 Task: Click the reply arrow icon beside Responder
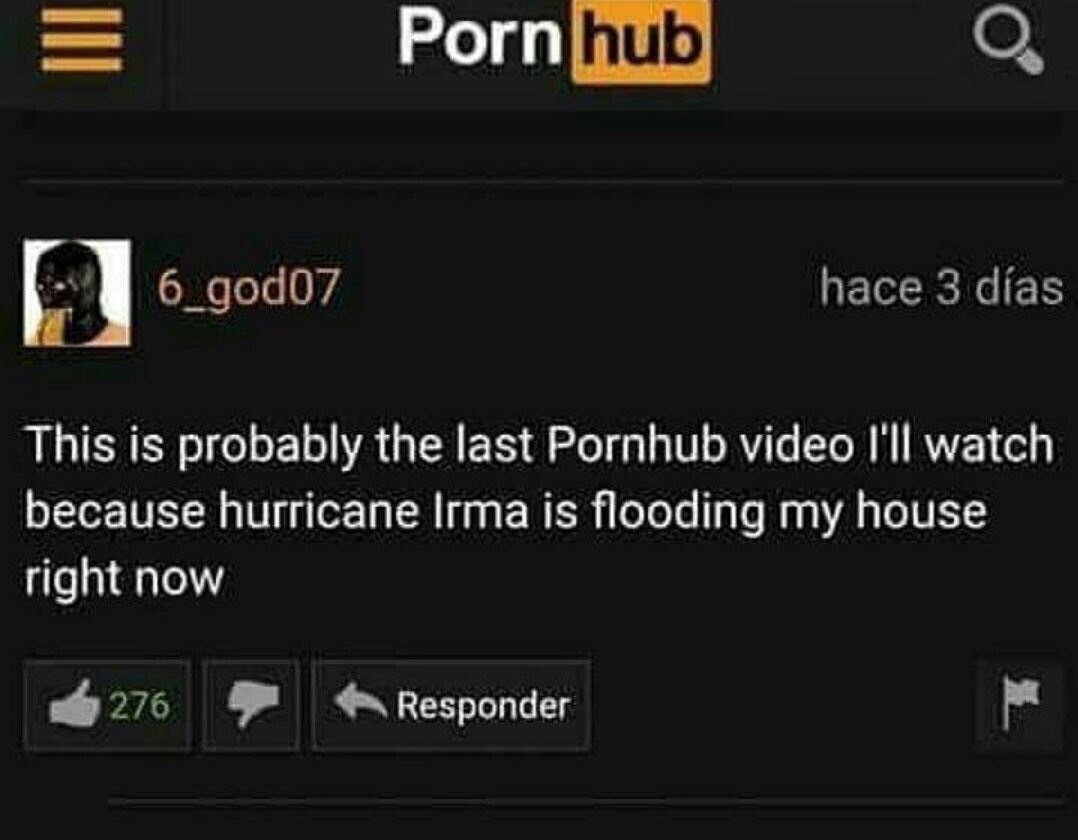(x=360, y=701)
